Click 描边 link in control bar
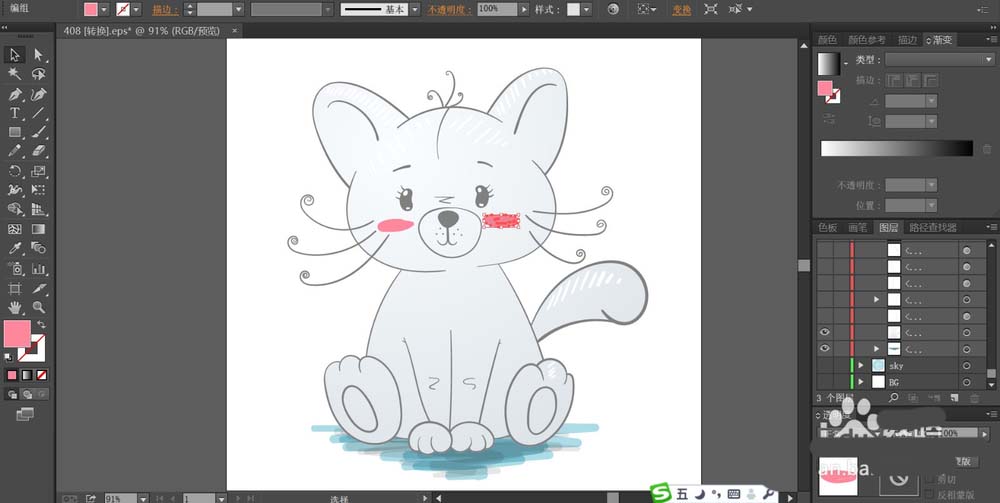This screenshot has width=1000, height=503. pyautogui.click(x=165, y=10)
